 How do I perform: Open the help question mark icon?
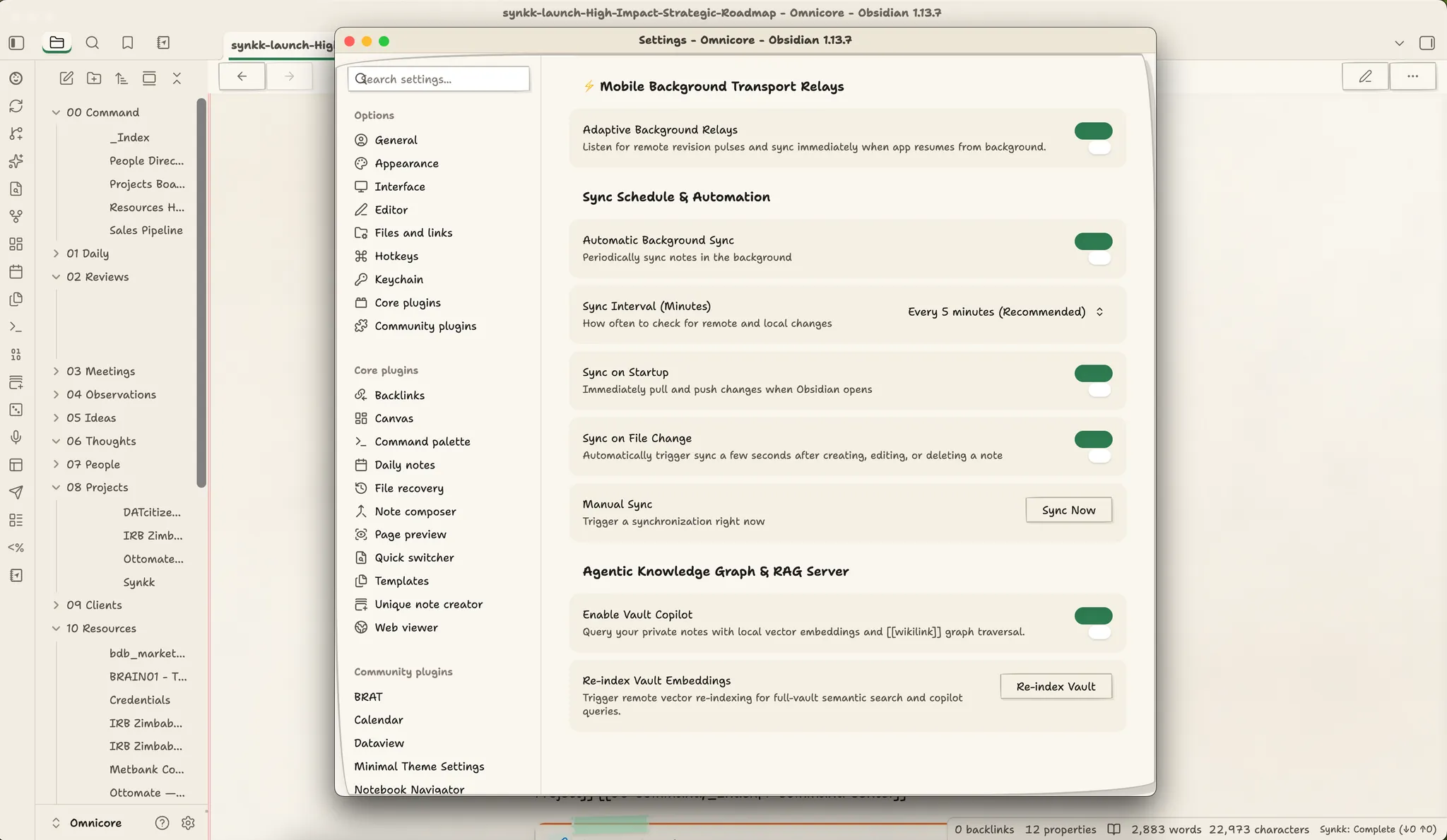(162, 823)
